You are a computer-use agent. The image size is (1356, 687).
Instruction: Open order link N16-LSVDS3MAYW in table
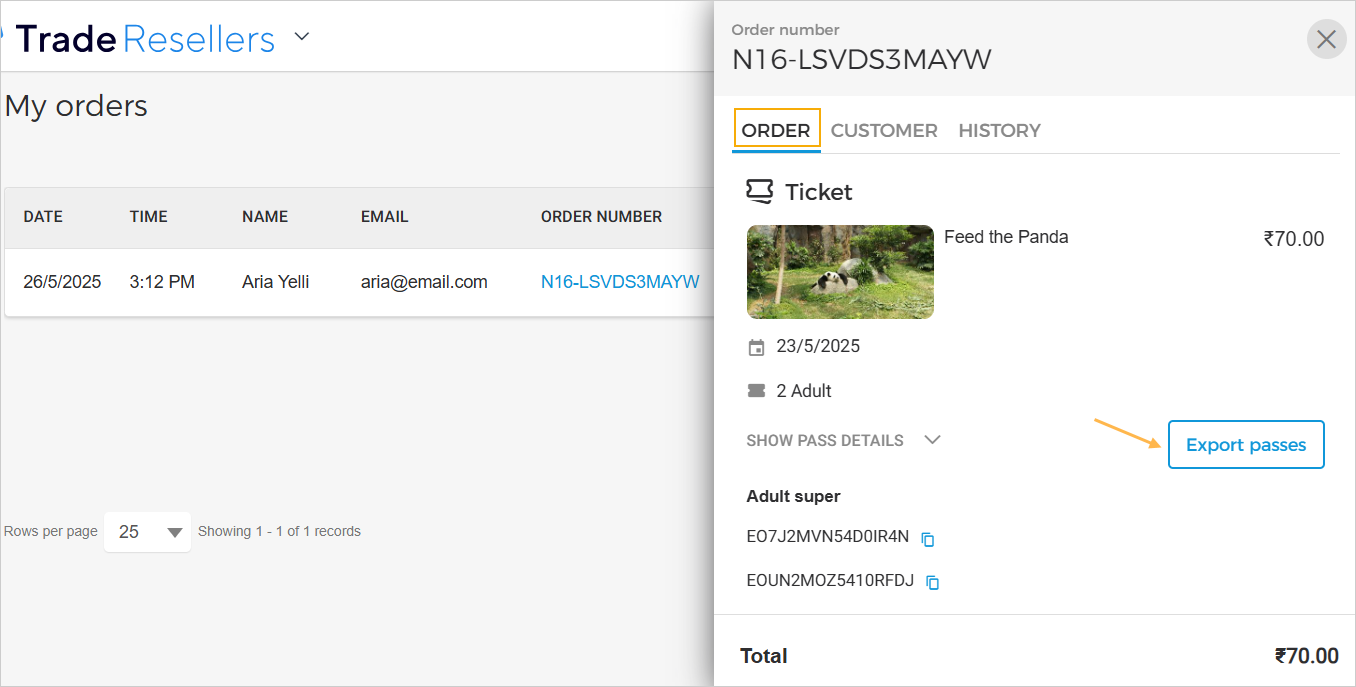pyautogui.click(x=620, y=282)
